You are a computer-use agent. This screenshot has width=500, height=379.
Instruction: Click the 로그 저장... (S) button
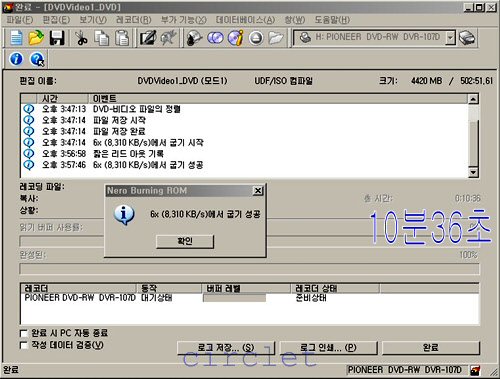pos(226,348)
